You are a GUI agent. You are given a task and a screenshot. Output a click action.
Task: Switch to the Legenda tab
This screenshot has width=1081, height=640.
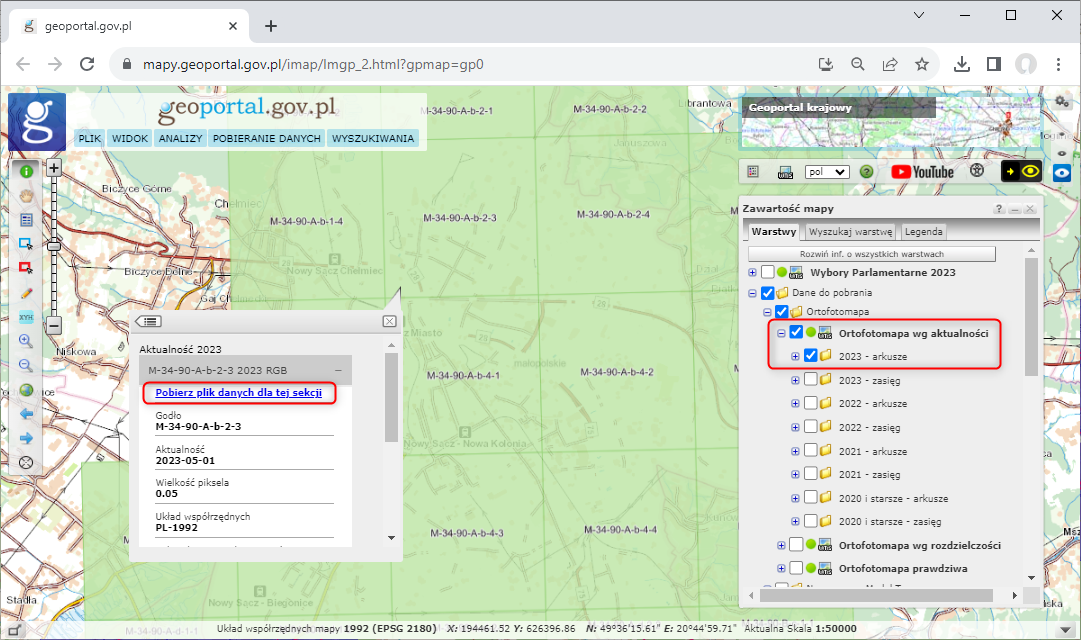point(923,232)
